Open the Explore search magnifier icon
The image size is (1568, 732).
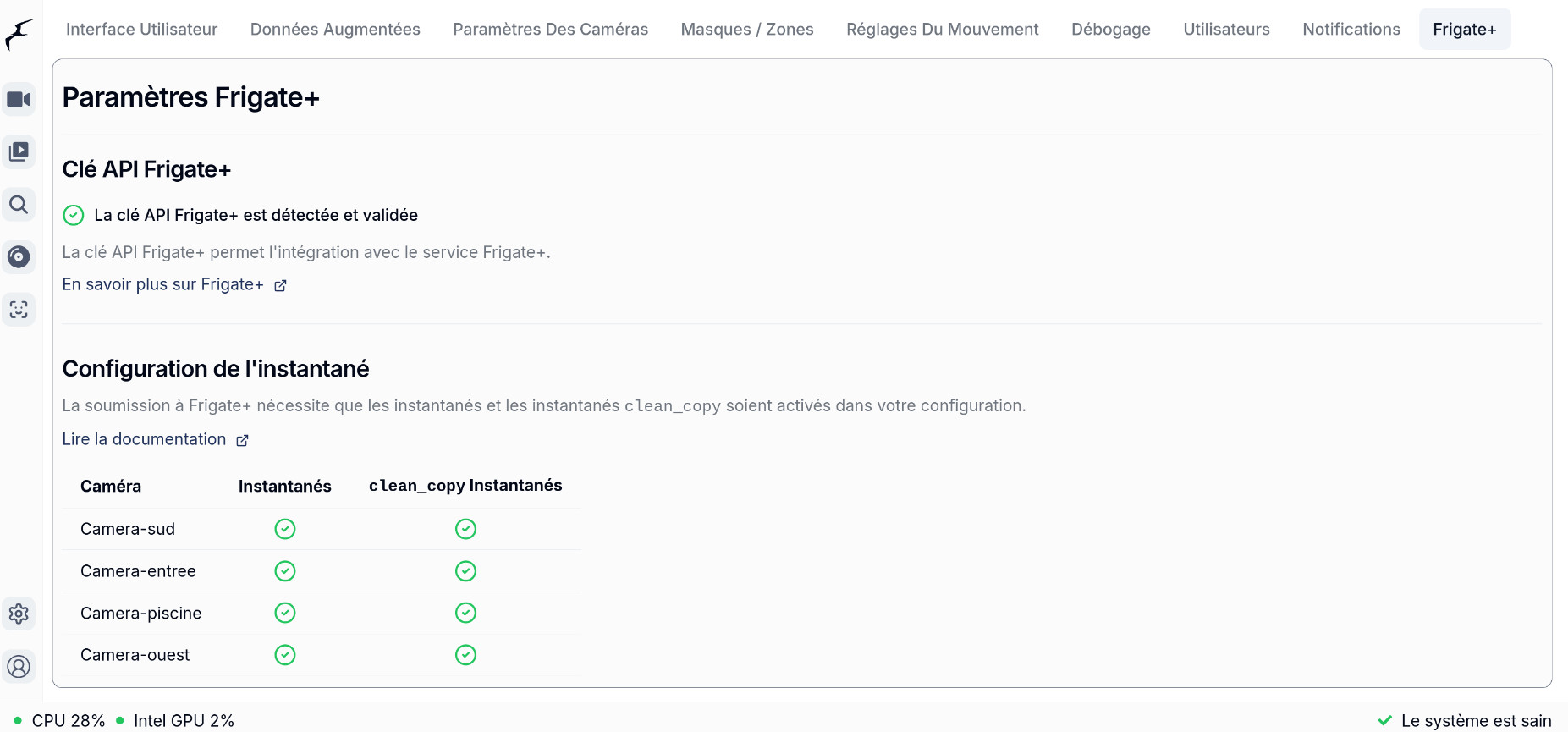[19, 205]
